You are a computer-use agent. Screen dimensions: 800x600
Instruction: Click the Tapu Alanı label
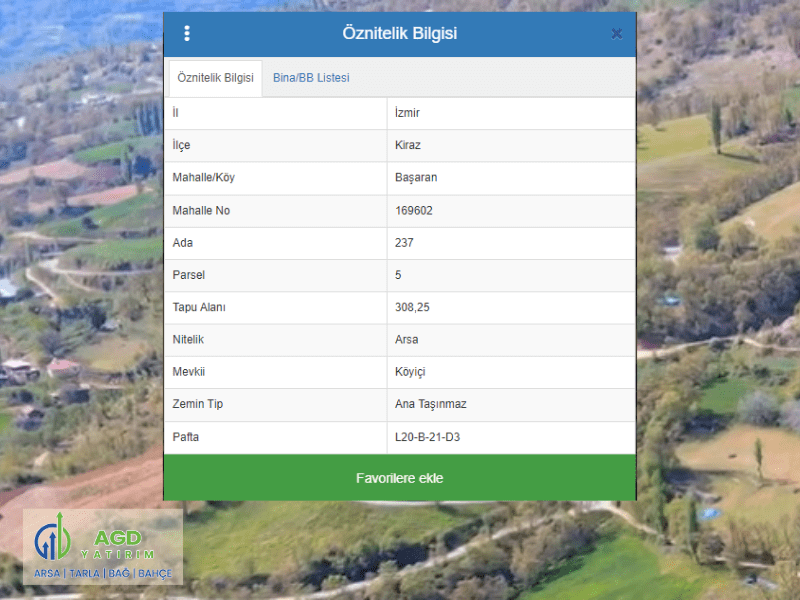coord(199,307)
